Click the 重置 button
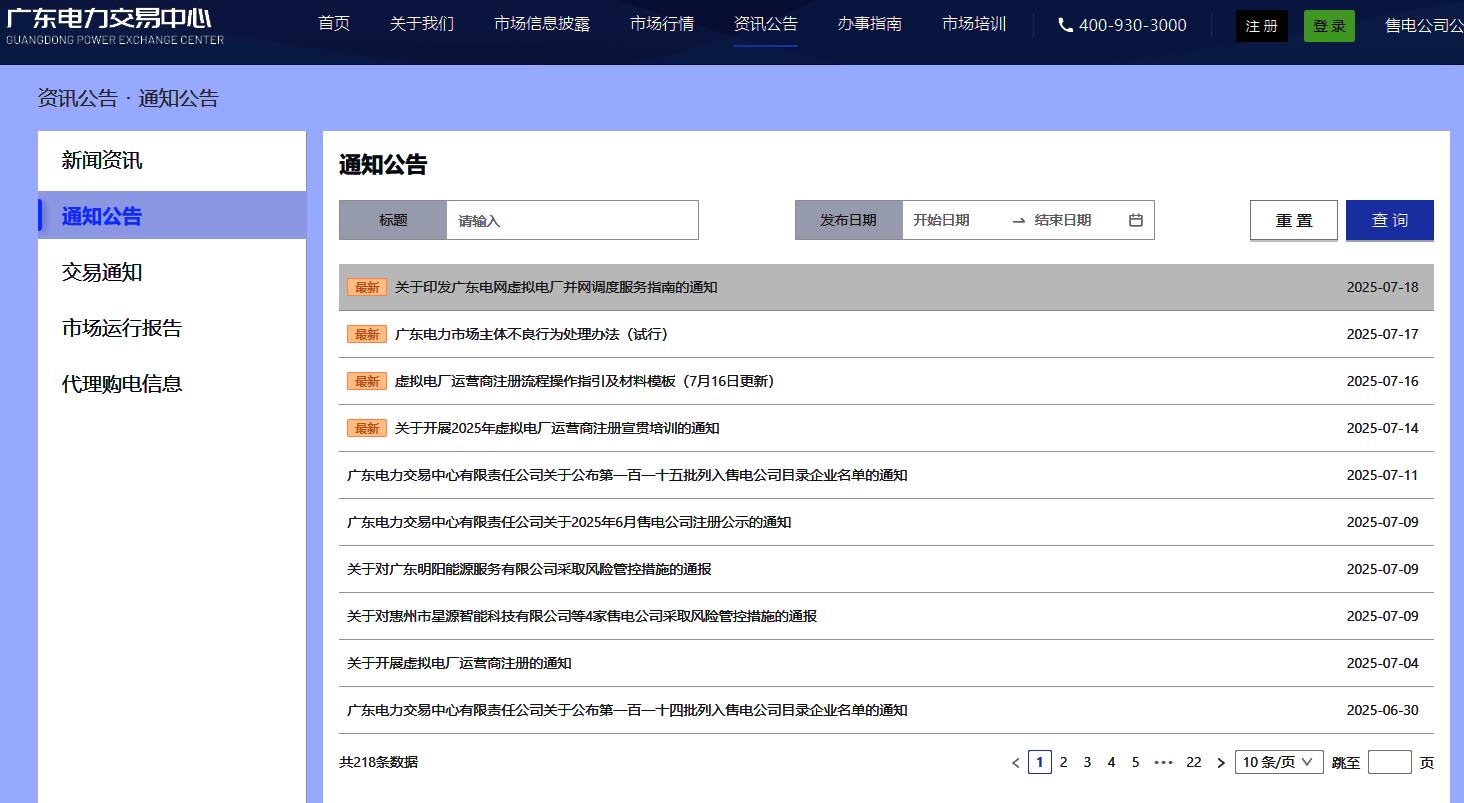This screenshot has height=803, width=1464. click(x=1294, y=221)
